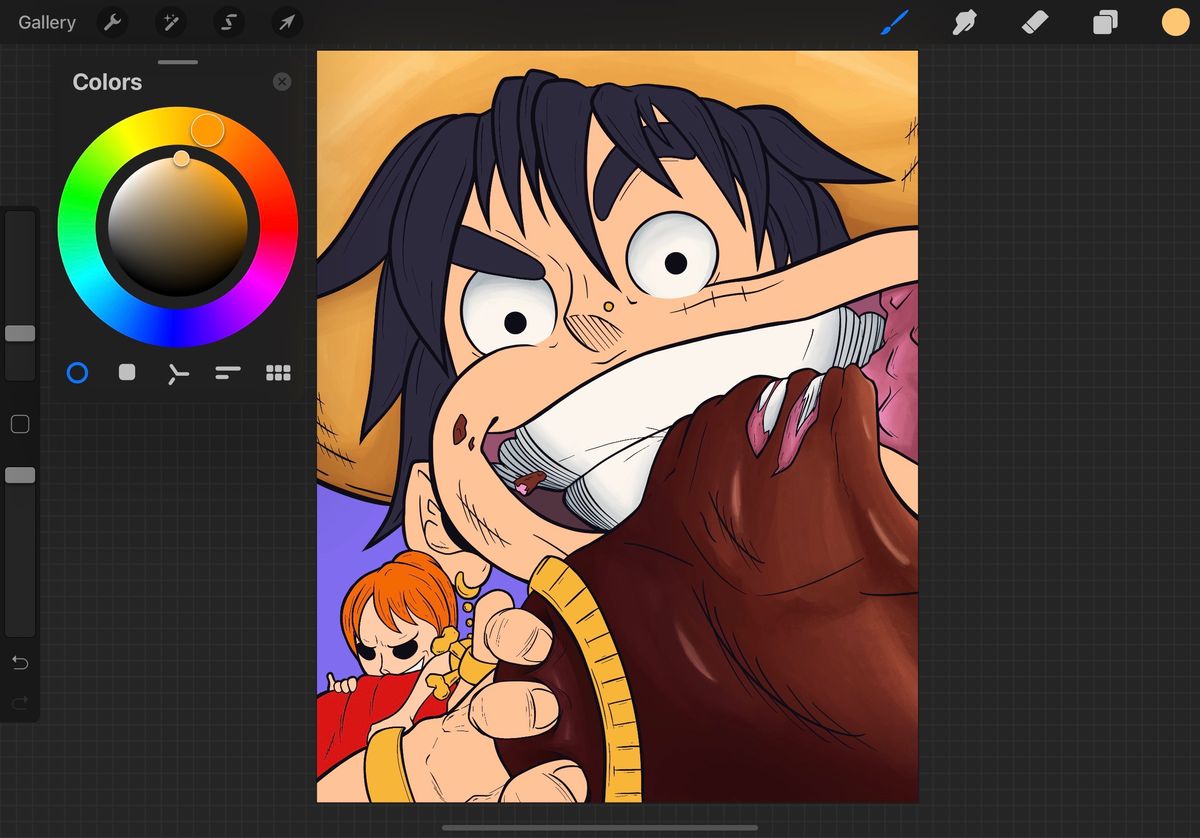Viewport: 1200px width, 838px height.
Task: Click the Colors panel drag handle bar
Action: (x=178, y=62)
